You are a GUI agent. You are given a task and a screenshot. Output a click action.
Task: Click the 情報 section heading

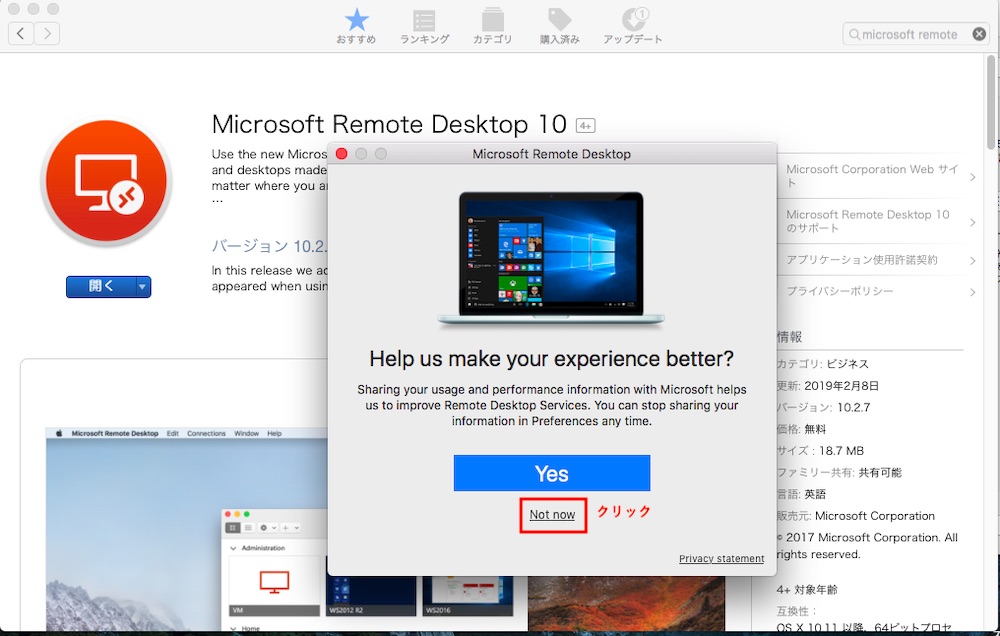(790, 337)
